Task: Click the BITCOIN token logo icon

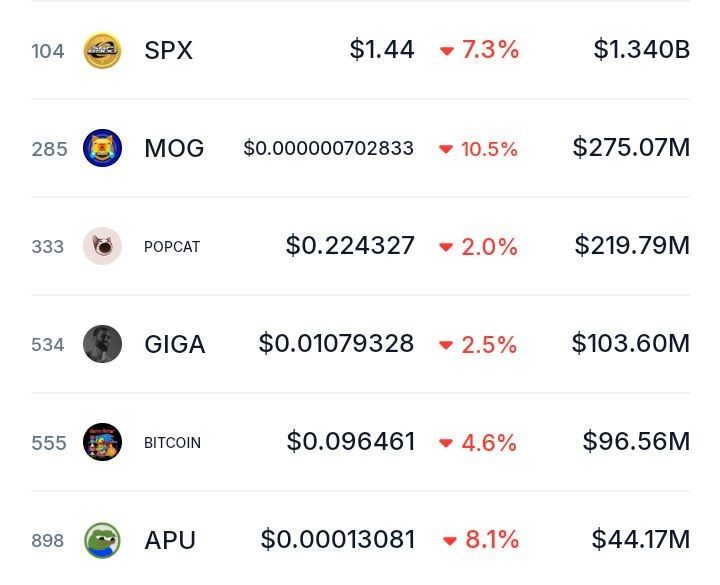Action: tap(102, 442)
